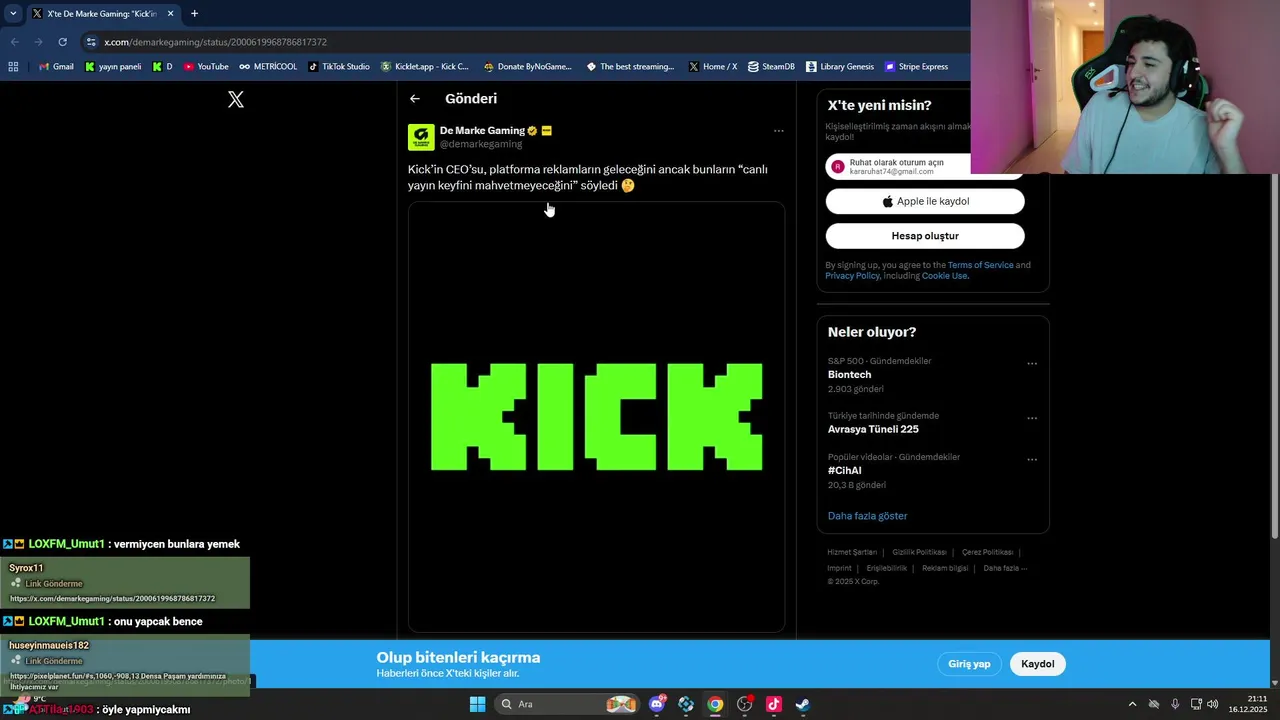
Task: Open the Hizmet Şartları footer link
Action: (852, 552)
